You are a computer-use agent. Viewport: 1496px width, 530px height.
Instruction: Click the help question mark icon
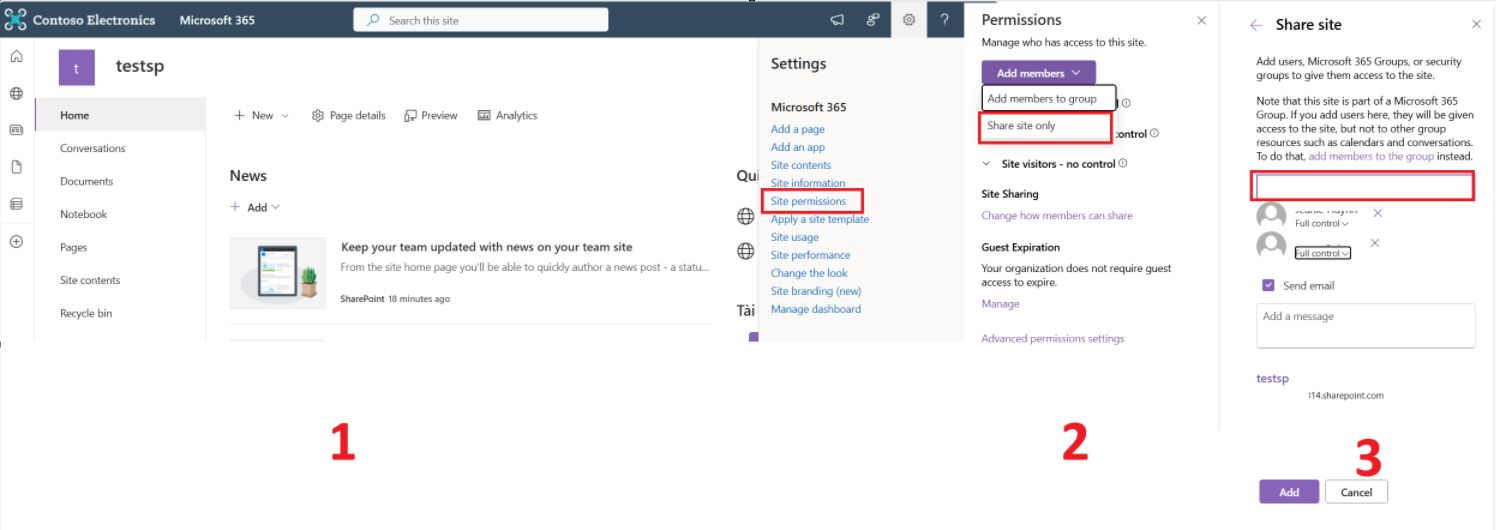(944, 19)
